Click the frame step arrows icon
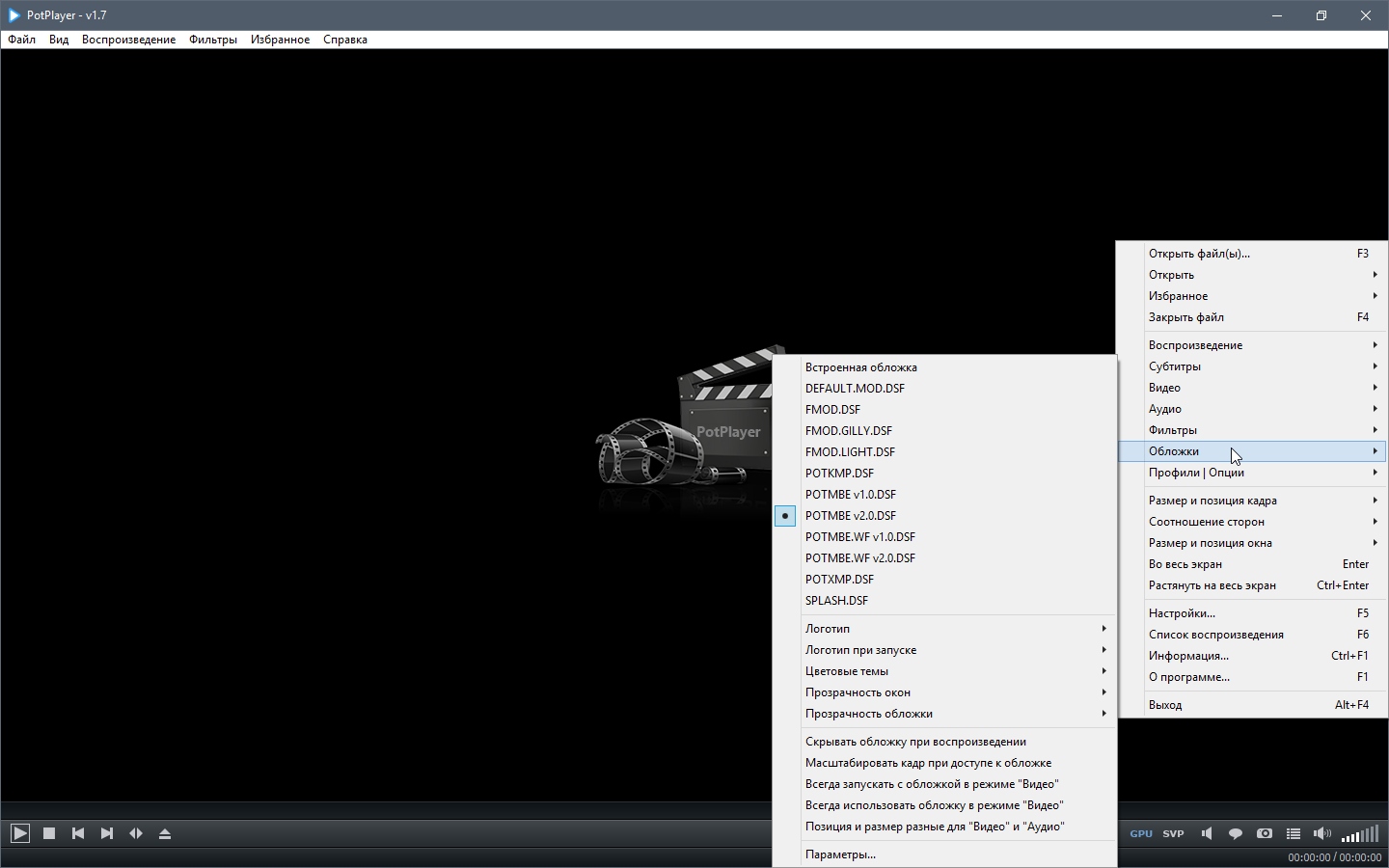 (x=136, y=833)
